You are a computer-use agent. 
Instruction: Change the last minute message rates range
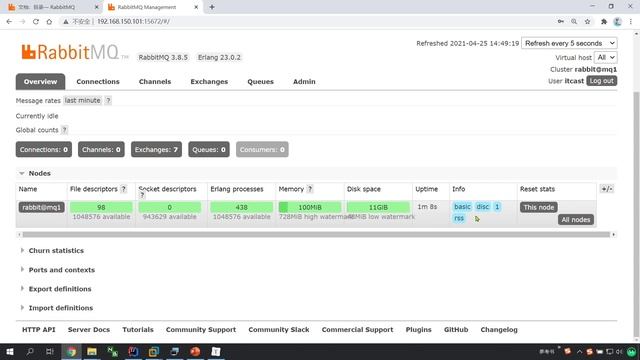point(82,100)
